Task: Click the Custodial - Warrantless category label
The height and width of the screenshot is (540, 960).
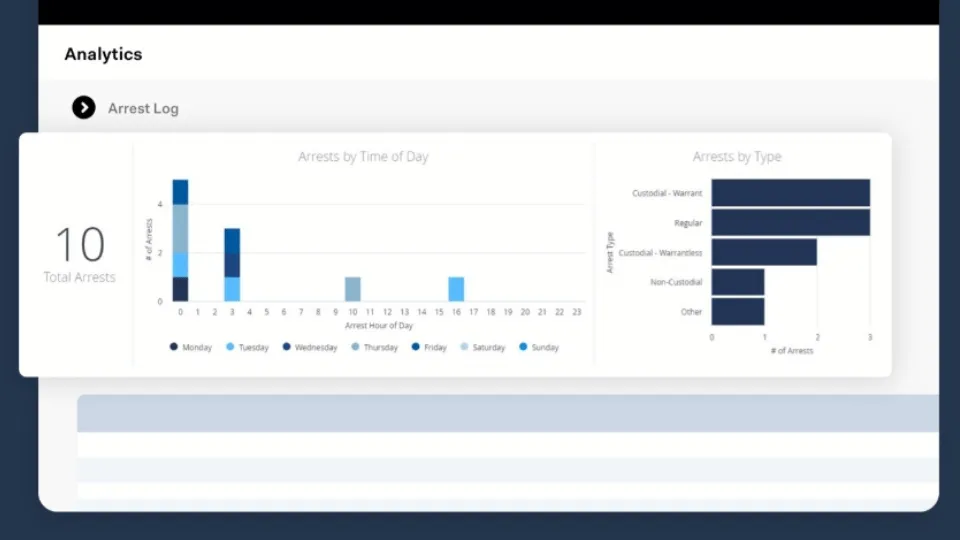Action: tap(660, 252)
